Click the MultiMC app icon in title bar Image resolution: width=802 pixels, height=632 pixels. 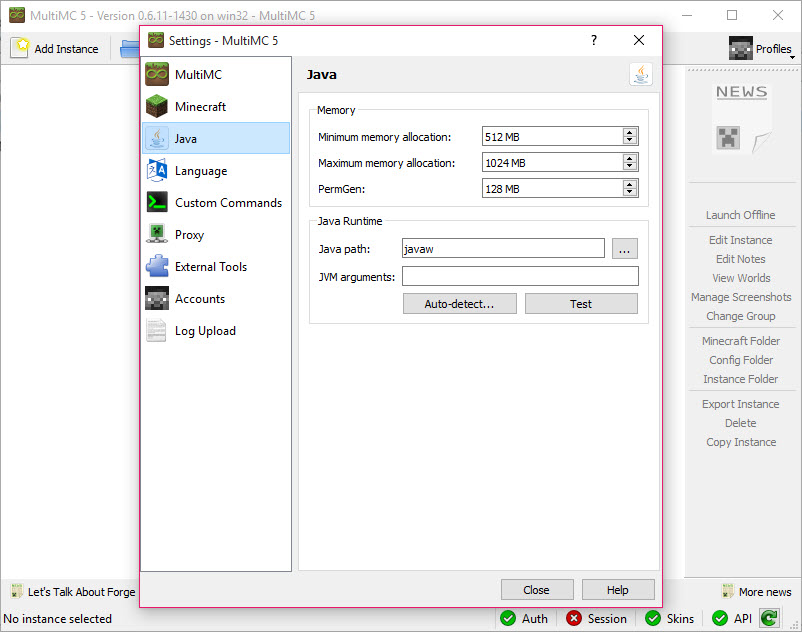tap(16, 15)
